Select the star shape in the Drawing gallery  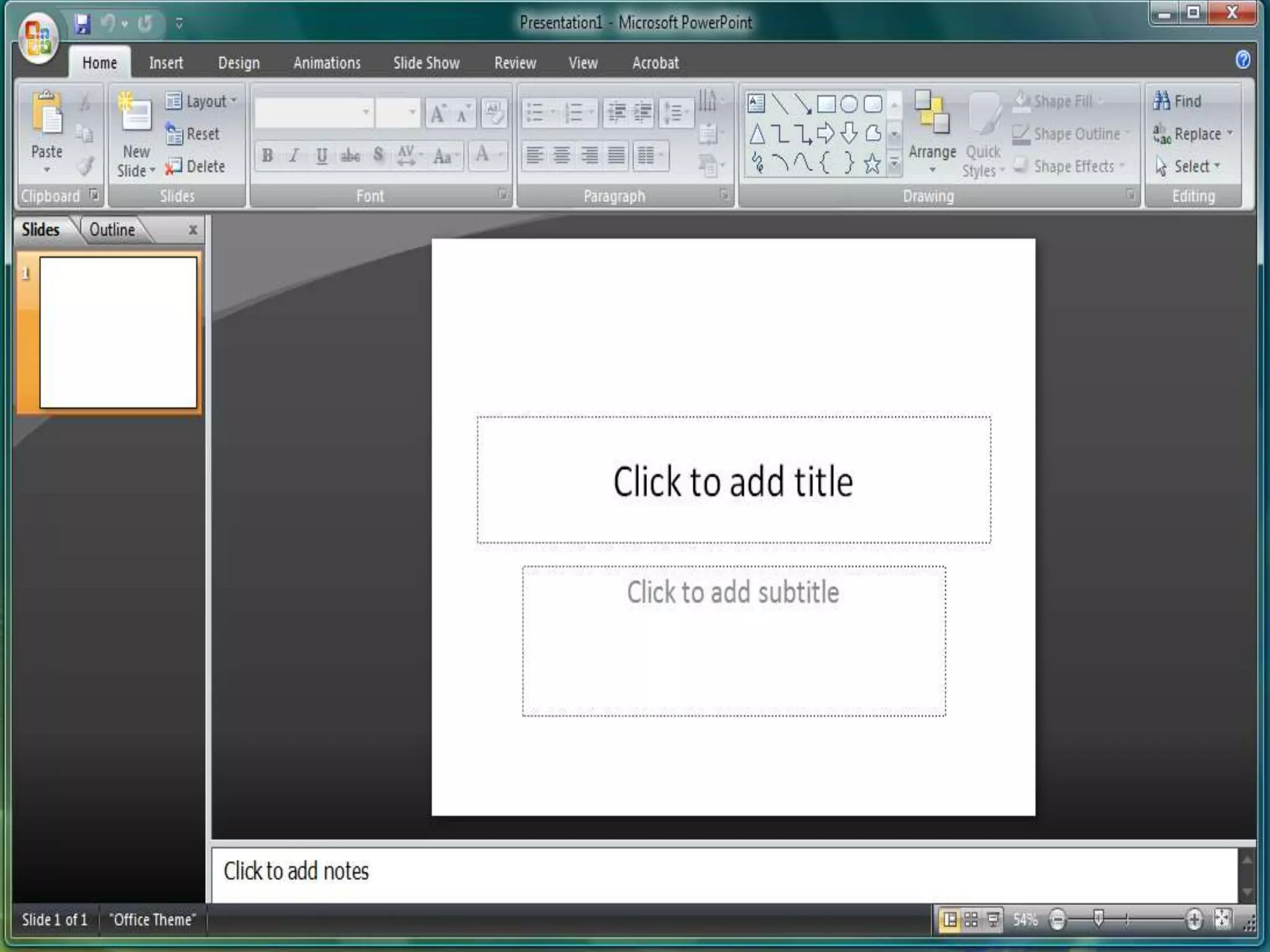pos(872,164)
